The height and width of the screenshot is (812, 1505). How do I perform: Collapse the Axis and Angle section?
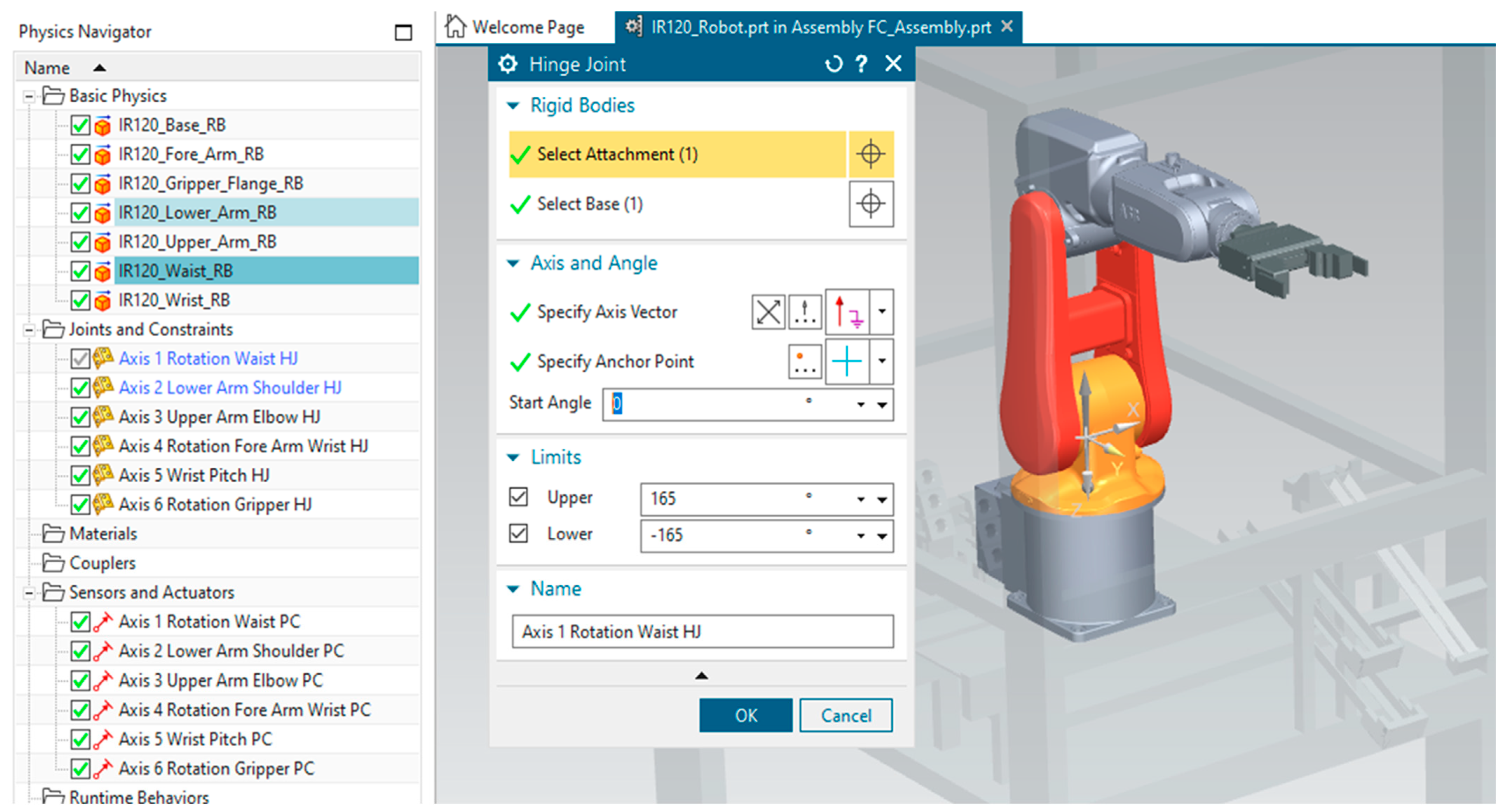pyautogui.click(x=513, y=263)
